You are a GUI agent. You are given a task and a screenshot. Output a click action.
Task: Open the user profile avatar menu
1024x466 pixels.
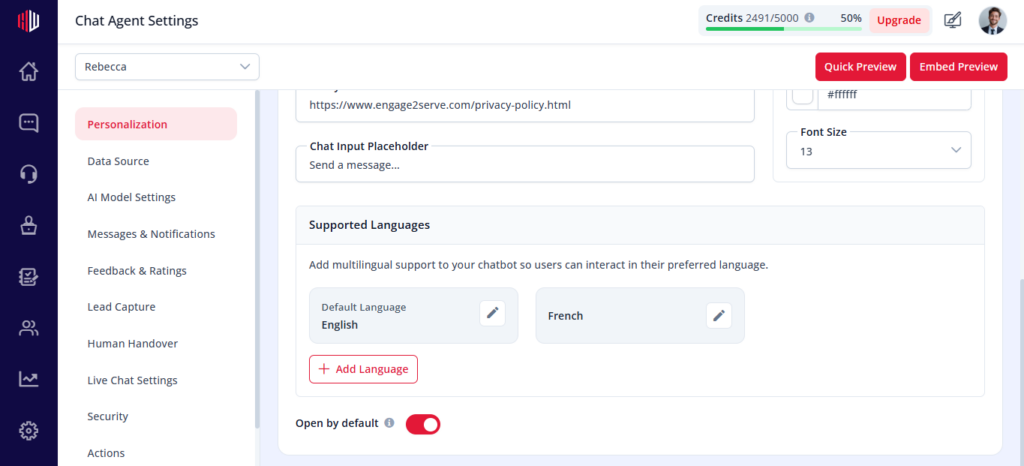pyautogui.click(x=992, y=21)
